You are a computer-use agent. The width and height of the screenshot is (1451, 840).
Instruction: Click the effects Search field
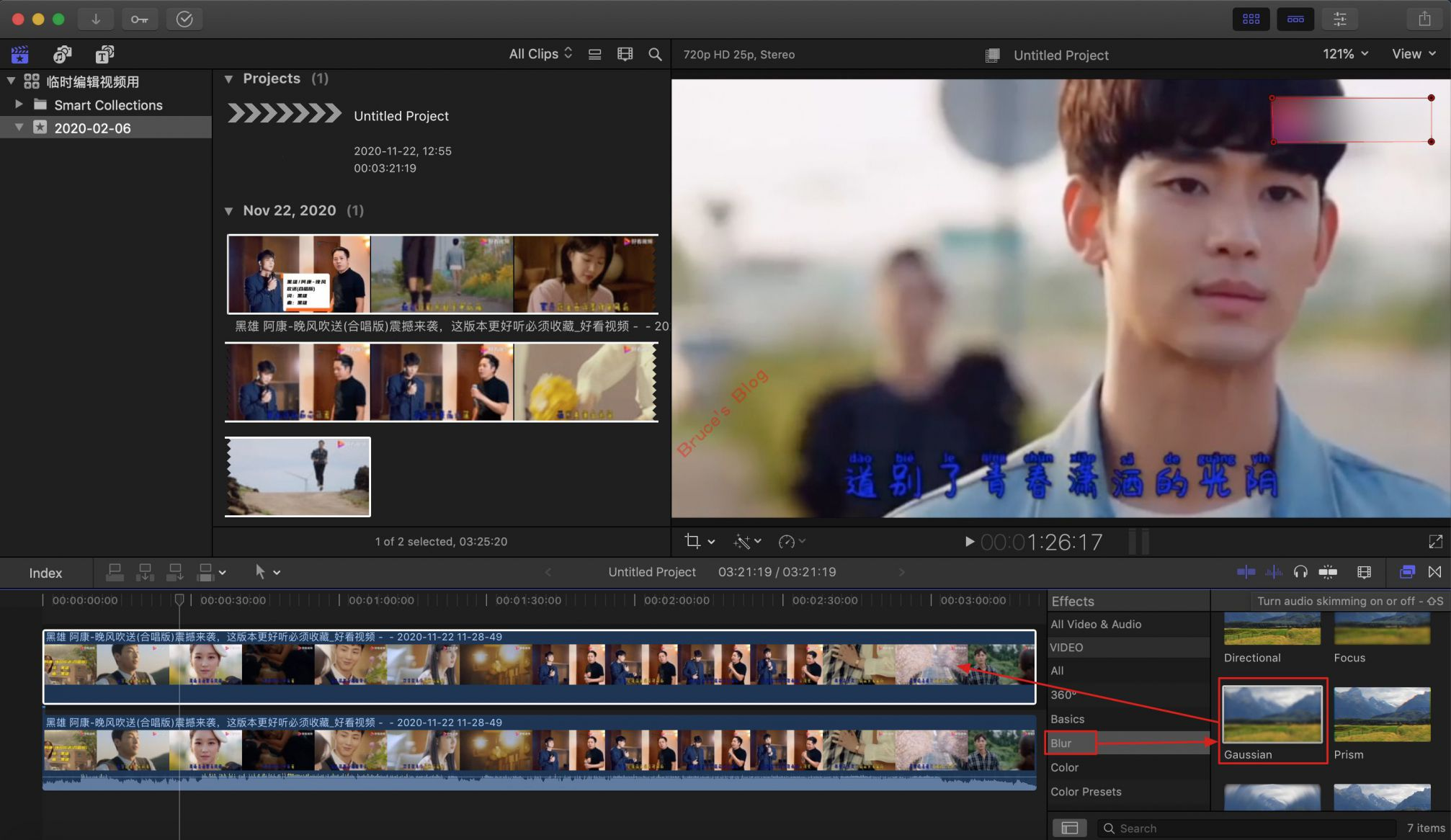tap(1246, 828)
